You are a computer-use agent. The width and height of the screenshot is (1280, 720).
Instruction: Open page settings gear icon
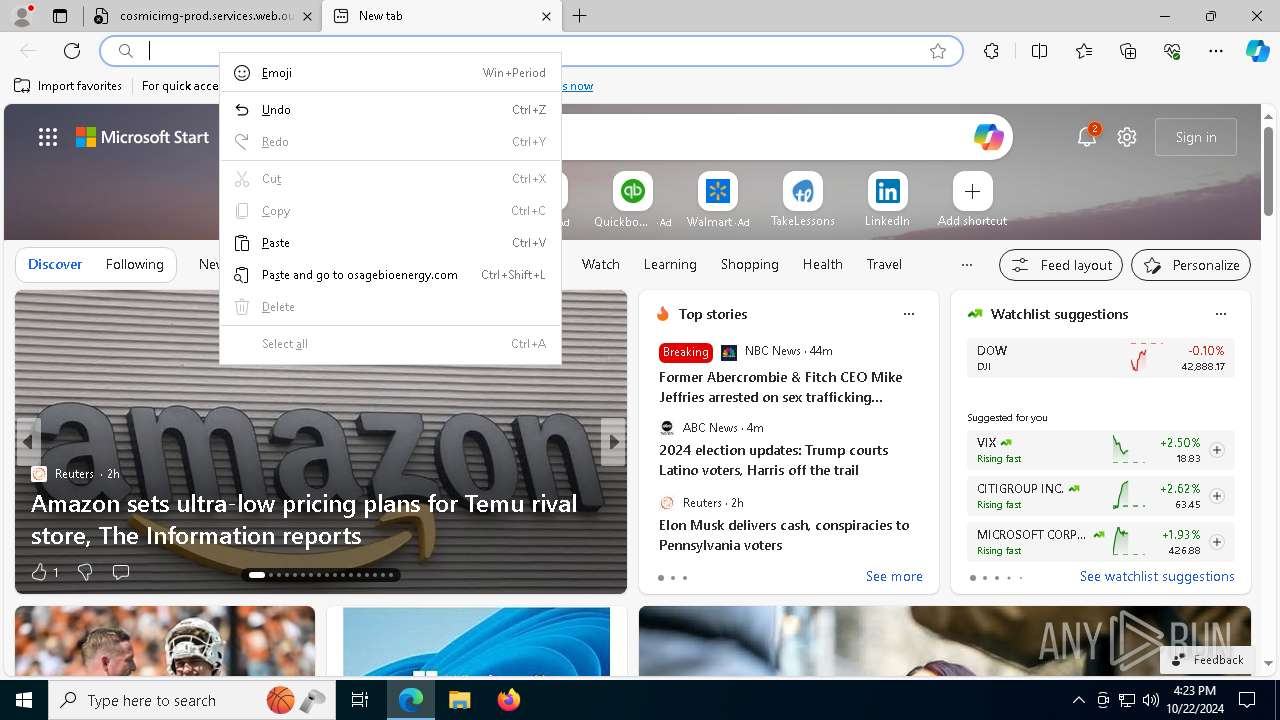click(1127, 137)
